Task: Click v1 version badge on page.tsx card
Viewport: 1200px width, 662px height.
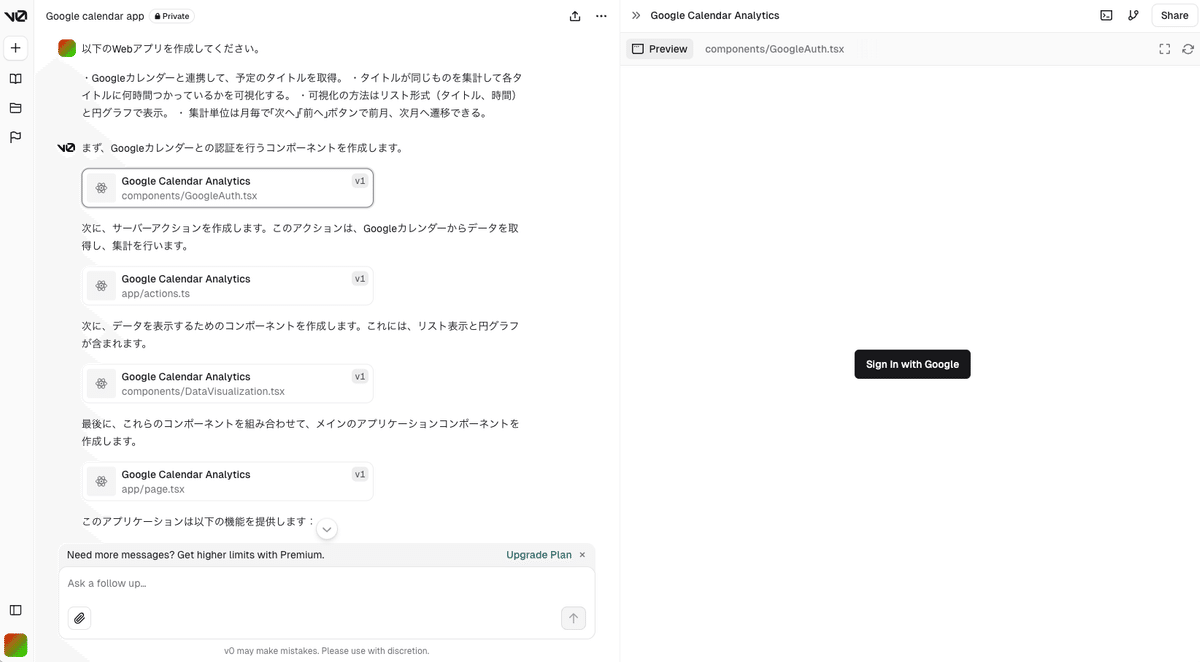Action: click(x=360, y=475)
